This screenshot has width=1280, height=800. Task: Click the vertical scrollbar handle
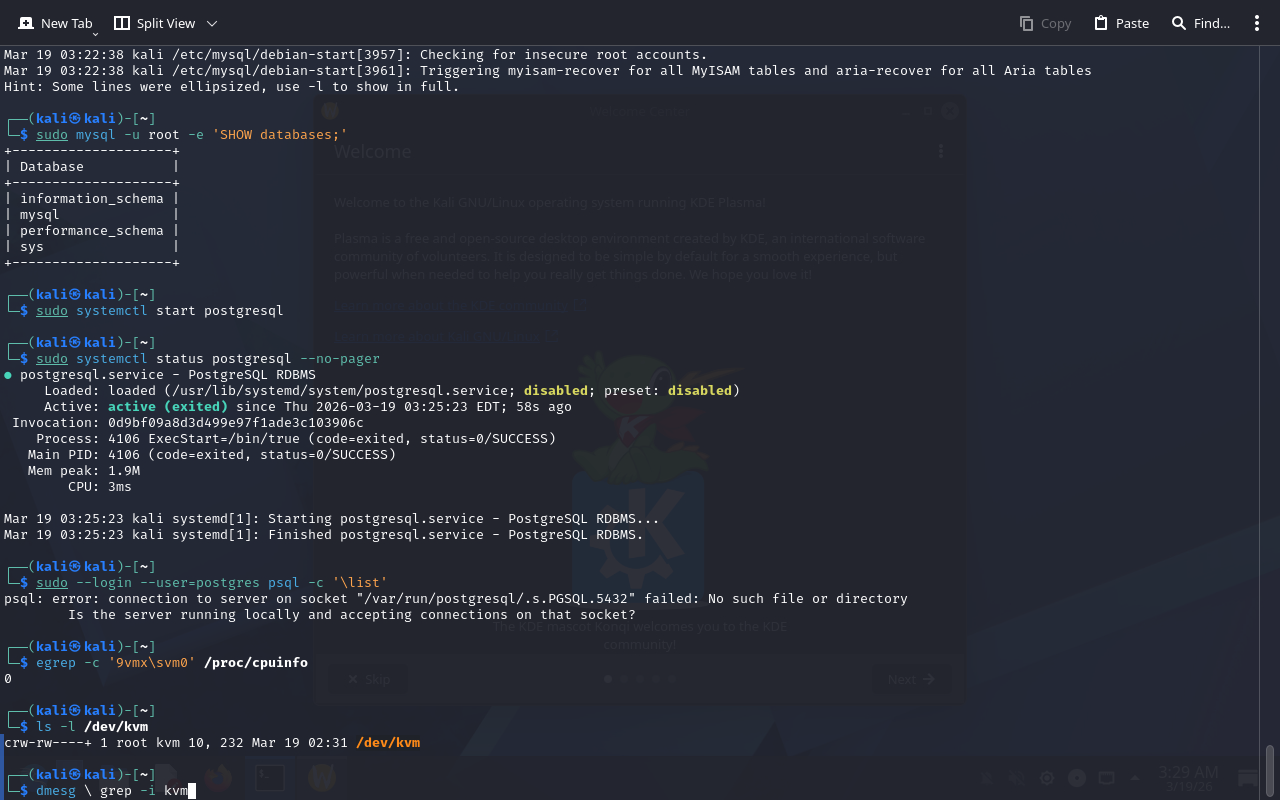[x=1270, y=770]
